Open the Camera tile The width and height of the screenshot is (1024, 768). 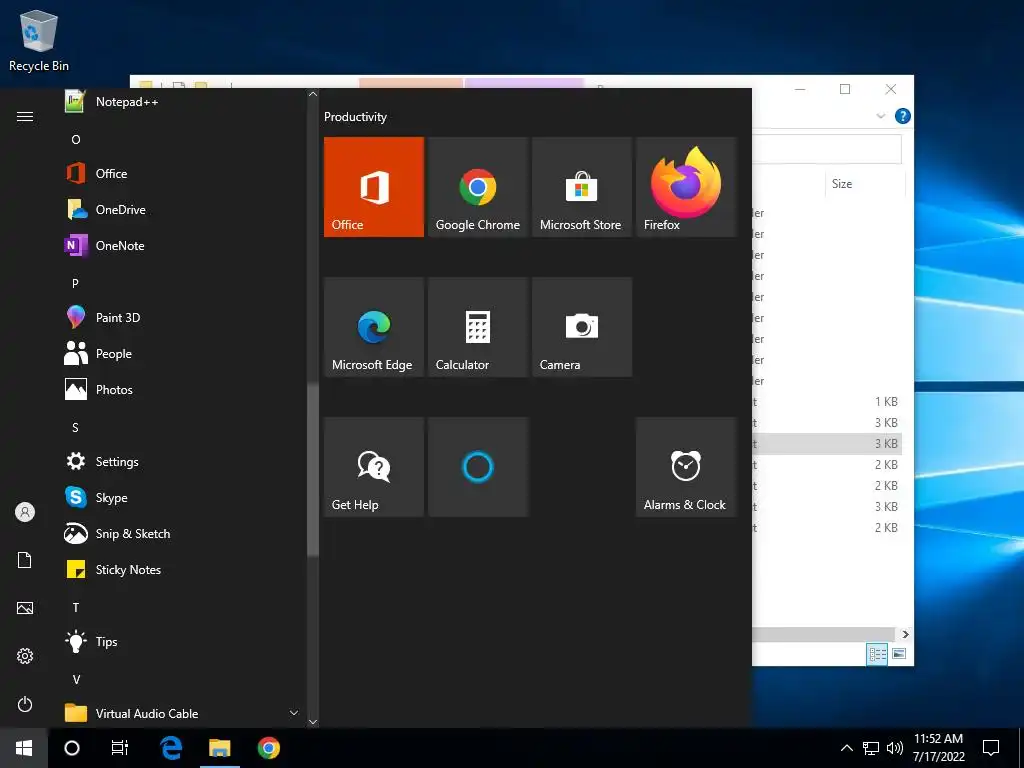582,327
